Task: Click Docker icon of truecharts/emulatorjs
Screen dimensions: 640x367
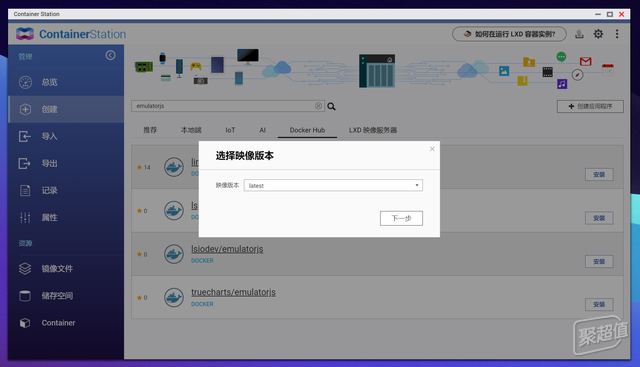Action: click(174, 297)
